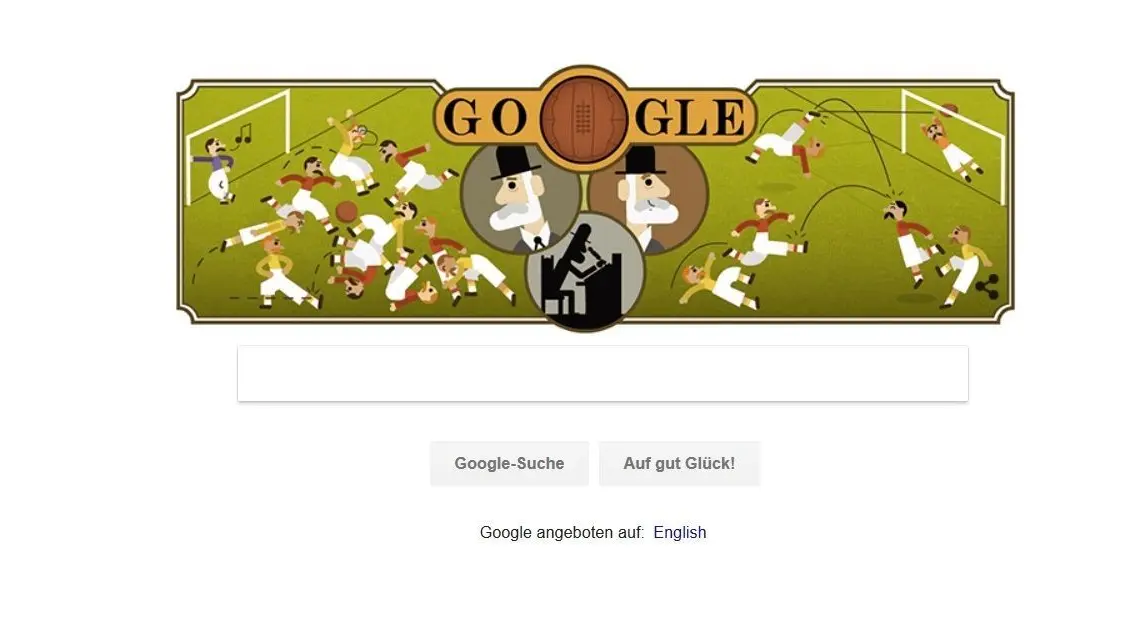
Task: Click the share icon on the doodle
Action: pyautogui.click(x=987, y=287)
